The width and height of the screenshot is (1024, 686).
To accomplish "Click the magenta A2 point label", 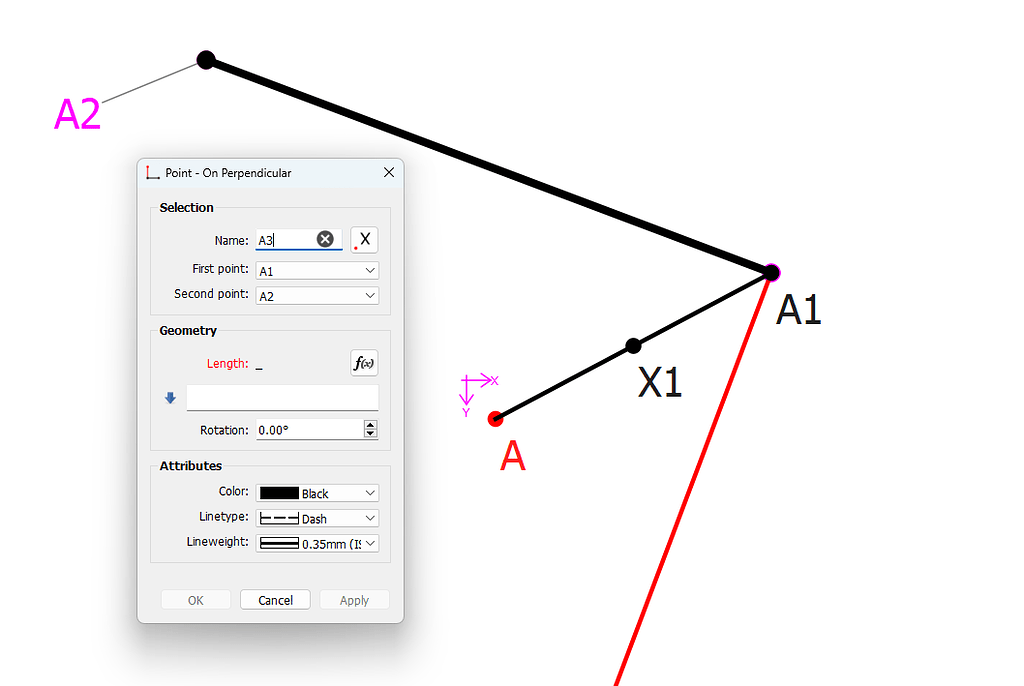I will [x=77, y=115].
